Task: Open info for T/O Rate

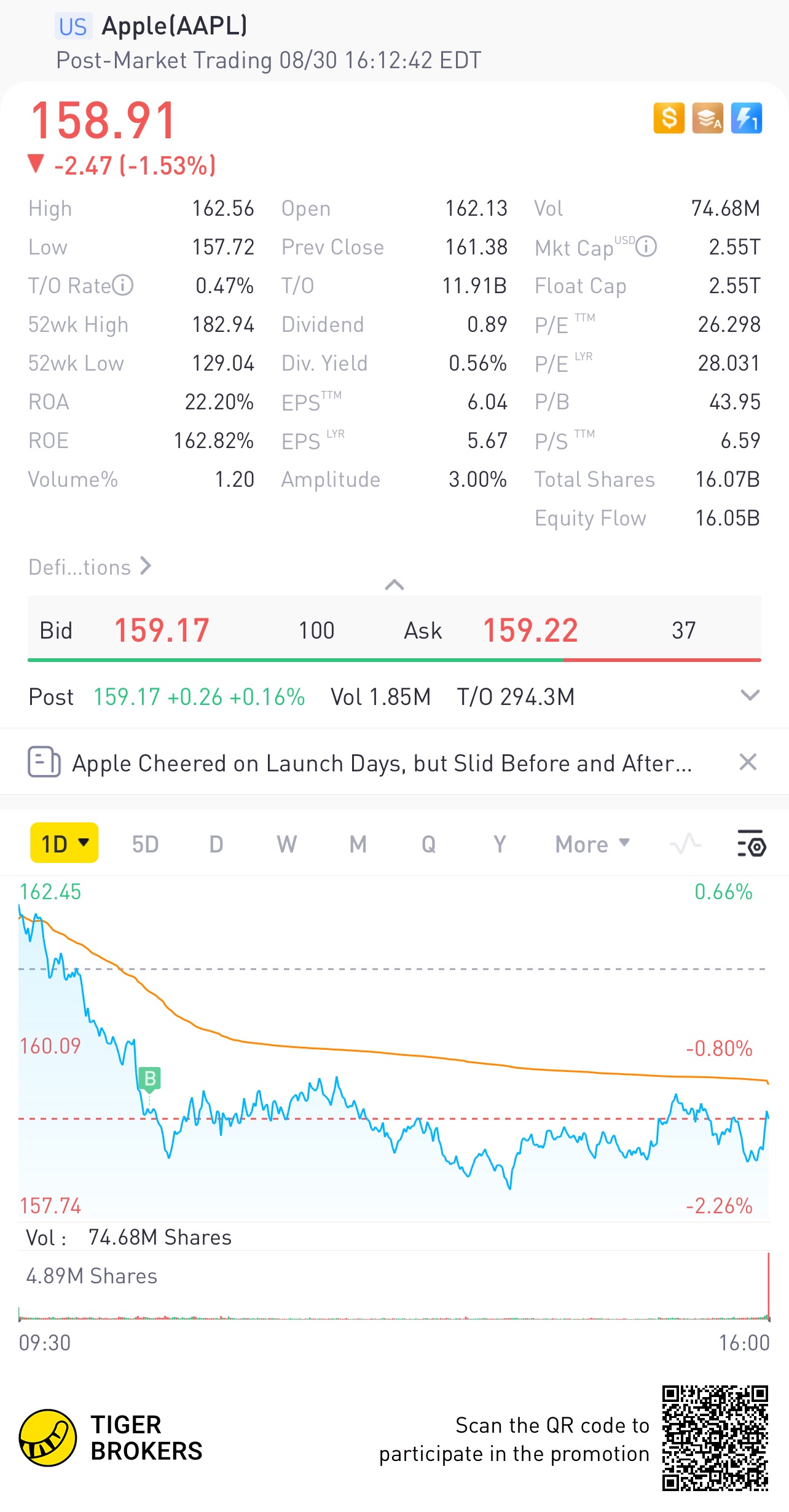Action: [x=123, y=285]
